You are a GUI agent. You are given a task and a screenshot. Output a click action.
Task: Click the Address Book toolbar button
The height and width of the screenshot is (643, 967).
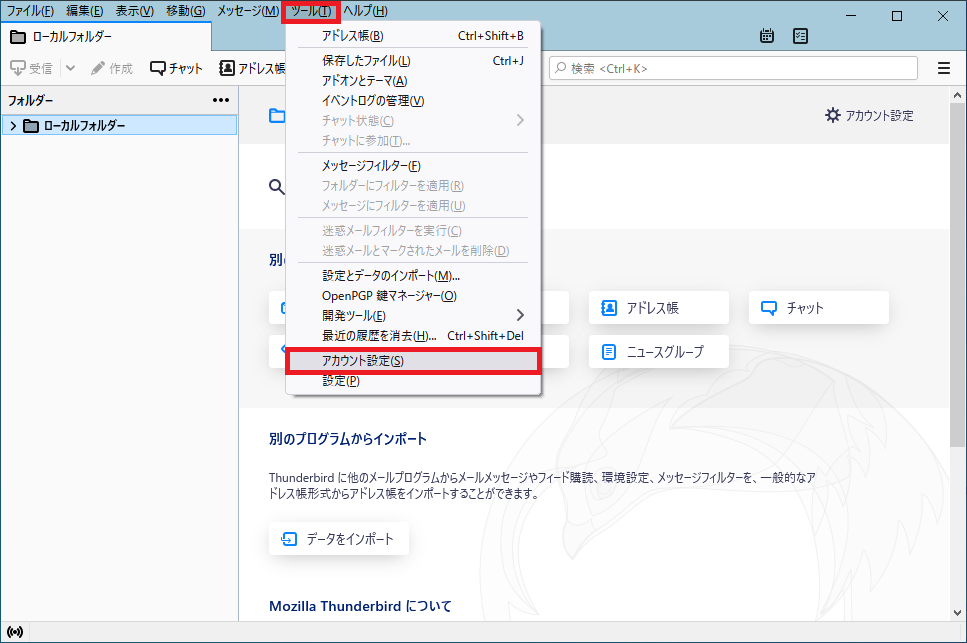click(252, 68)
